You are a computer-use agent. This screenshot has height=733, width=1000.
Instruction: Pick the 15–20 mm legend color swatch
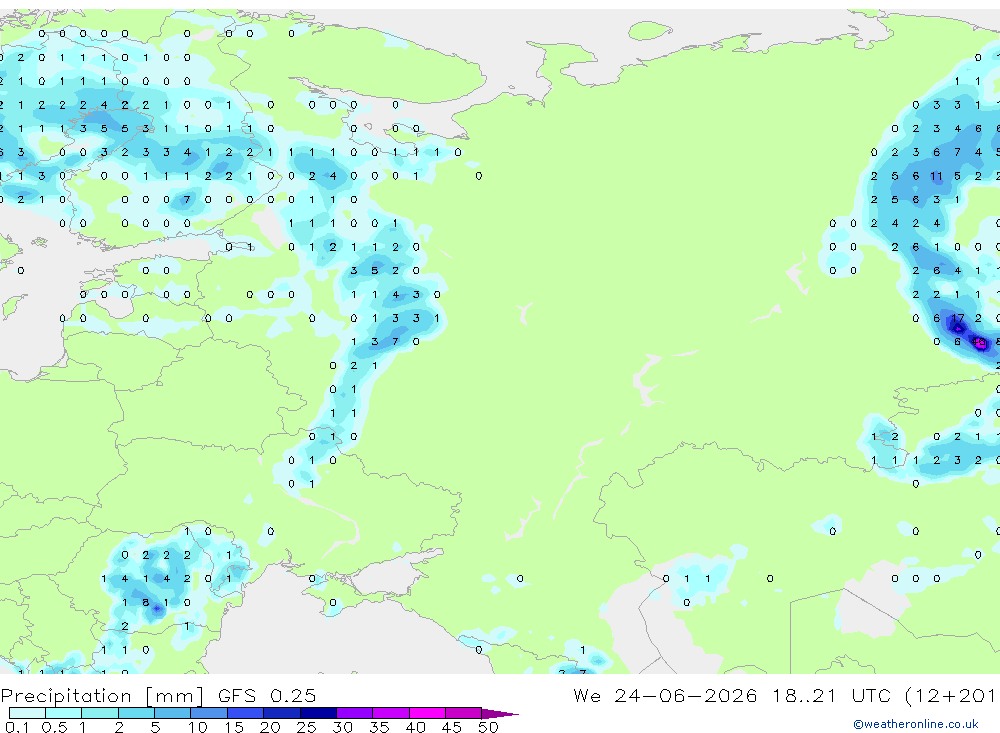click(245, 713)
